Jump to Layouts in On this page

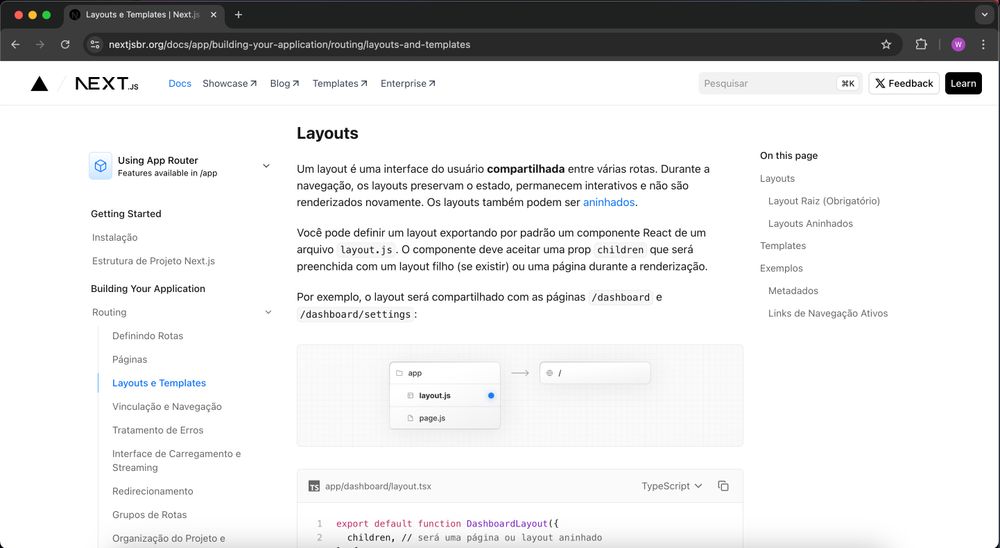[x=777, y=179]
